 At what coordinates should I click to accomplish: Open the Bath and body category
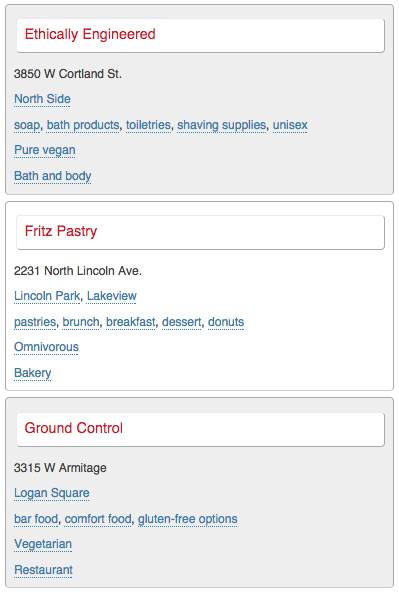coord(52,176)
